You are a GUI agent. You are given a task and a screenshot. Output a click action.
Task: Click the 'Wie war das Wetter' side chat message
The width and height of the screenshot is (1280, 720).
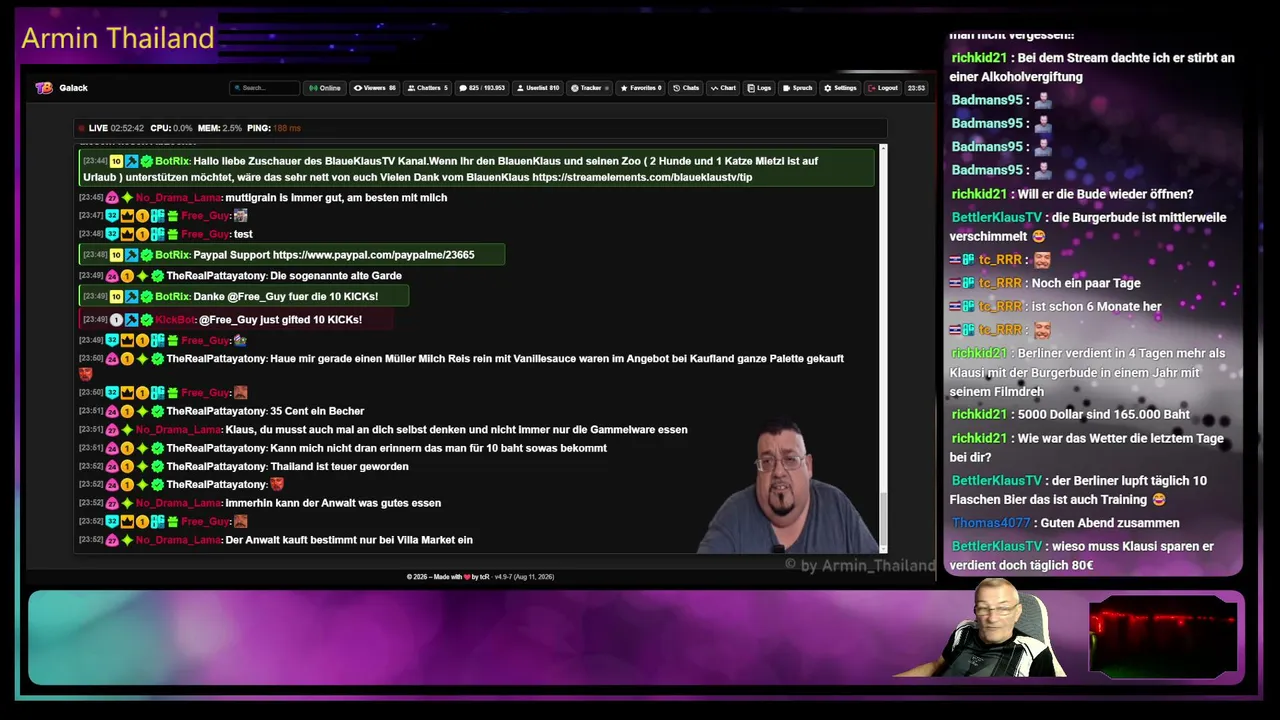(x=1087, y=448)
